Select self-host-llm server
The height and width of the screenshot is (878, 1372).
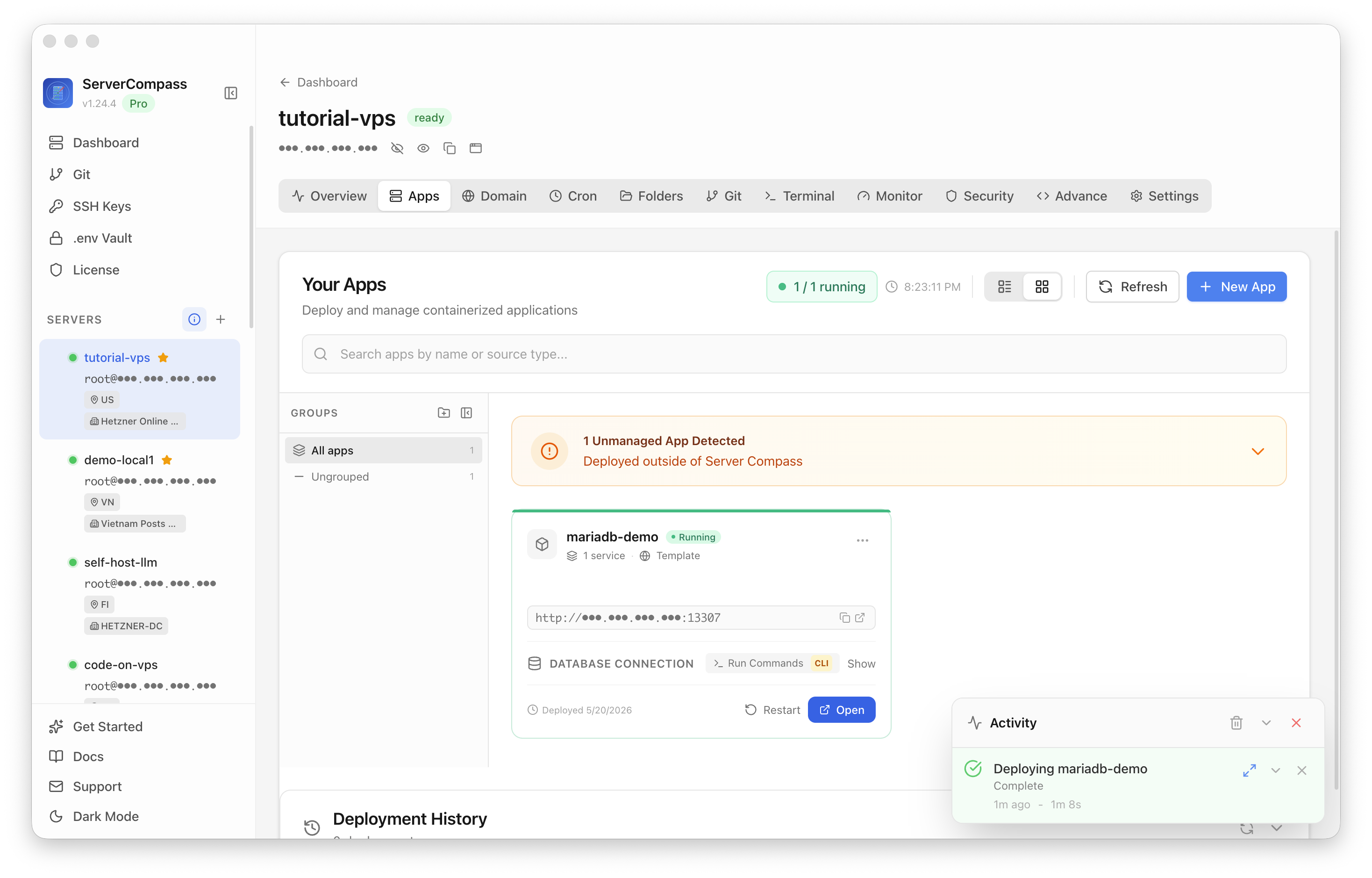(x=140, y=593)
